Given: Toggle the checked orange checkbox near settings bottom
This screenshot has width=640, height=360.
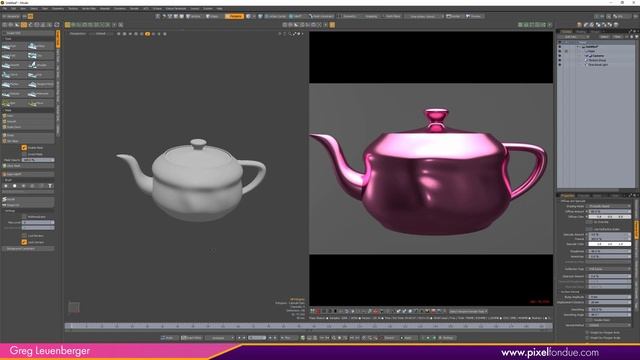Looking at the screenshot, I should pos(24,242).
